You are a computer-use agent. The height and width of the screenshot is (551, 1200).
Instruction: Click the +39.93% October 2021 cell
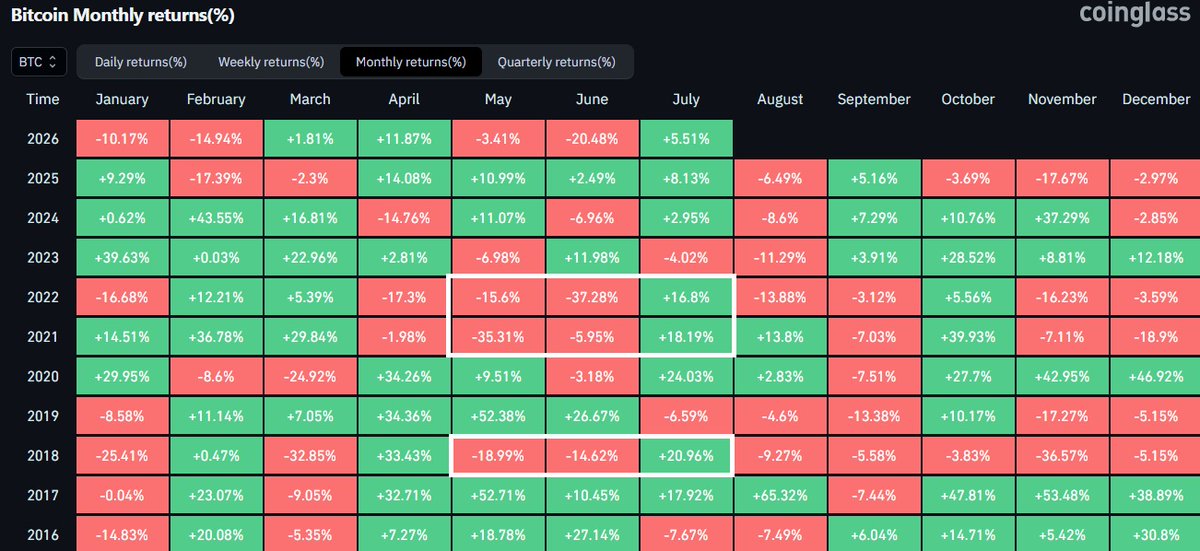tap(968, 337)
